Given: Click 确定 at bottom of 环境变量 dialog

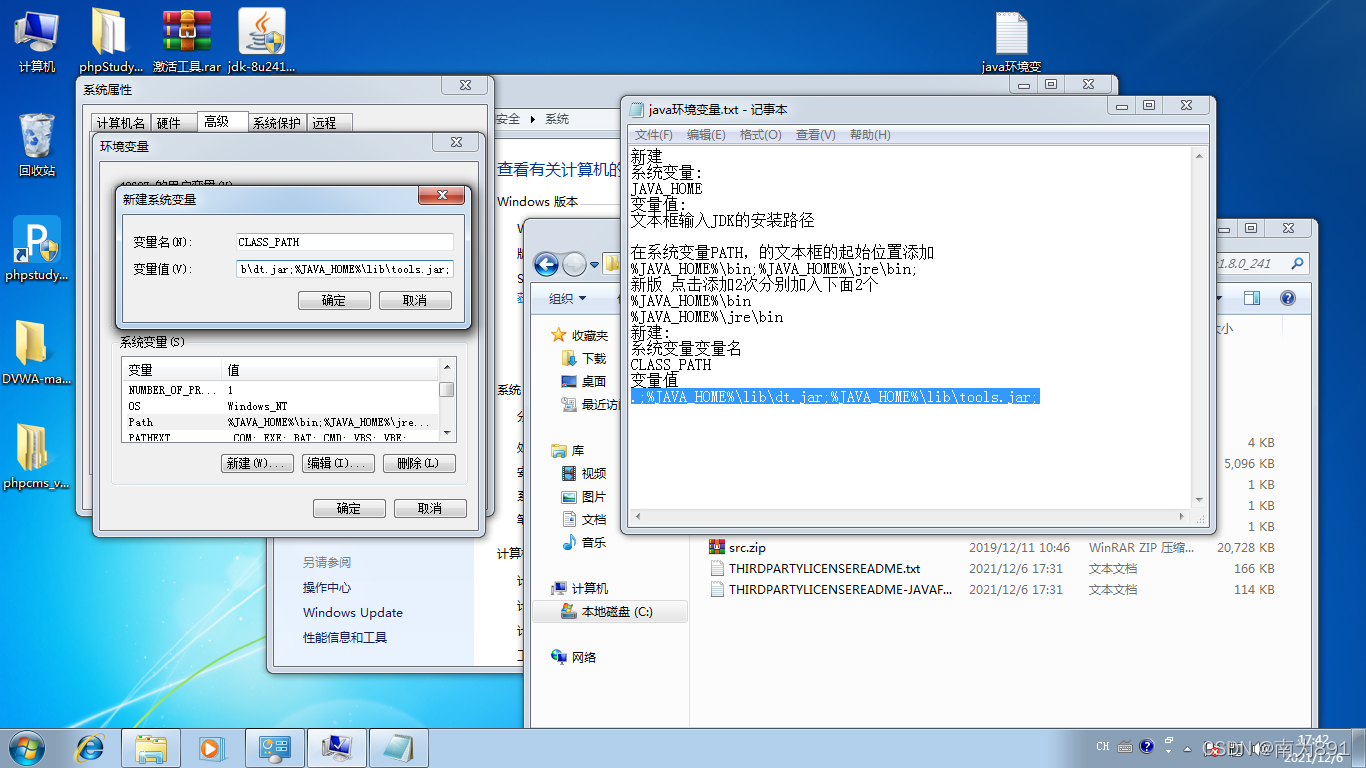Looking at the screenshot, I should [349, 508].
